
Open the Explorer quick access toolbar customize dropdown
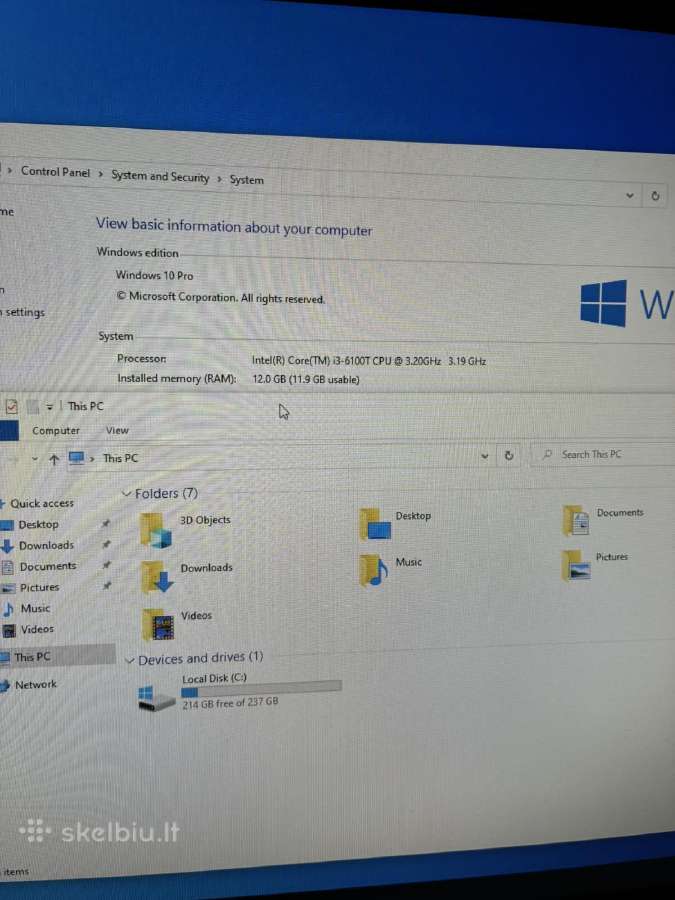[x=50, y=407]
